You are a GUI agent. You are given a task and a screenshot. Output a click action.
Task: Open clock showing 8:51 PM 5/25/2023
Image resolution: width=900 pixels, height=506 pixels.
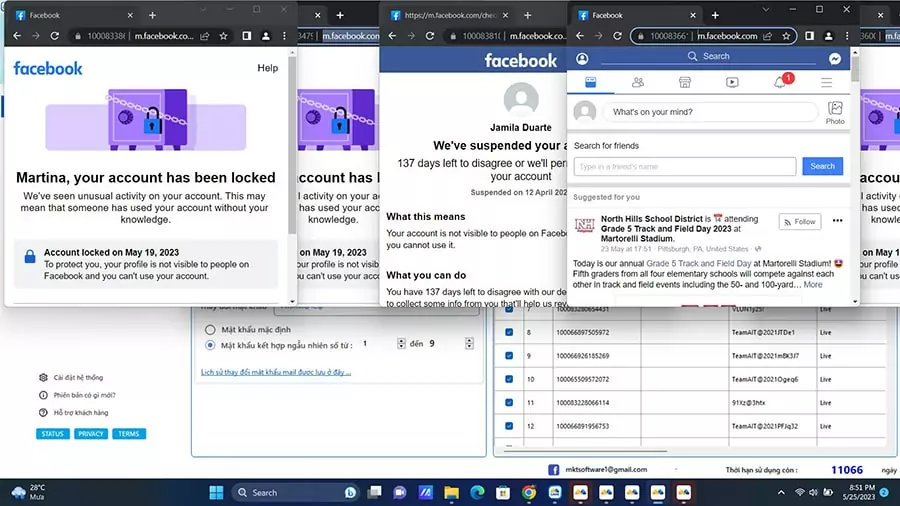[859, 492]
